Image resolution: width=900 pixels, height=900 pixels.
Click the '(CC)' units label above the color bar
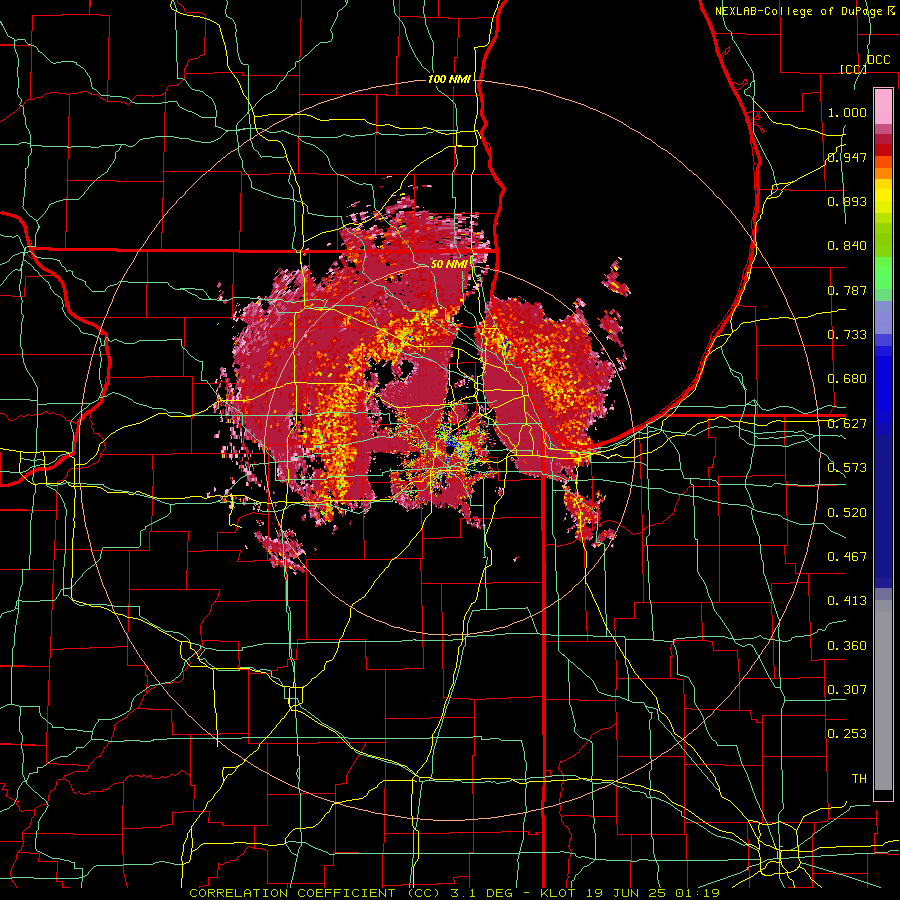pos(853,69)
